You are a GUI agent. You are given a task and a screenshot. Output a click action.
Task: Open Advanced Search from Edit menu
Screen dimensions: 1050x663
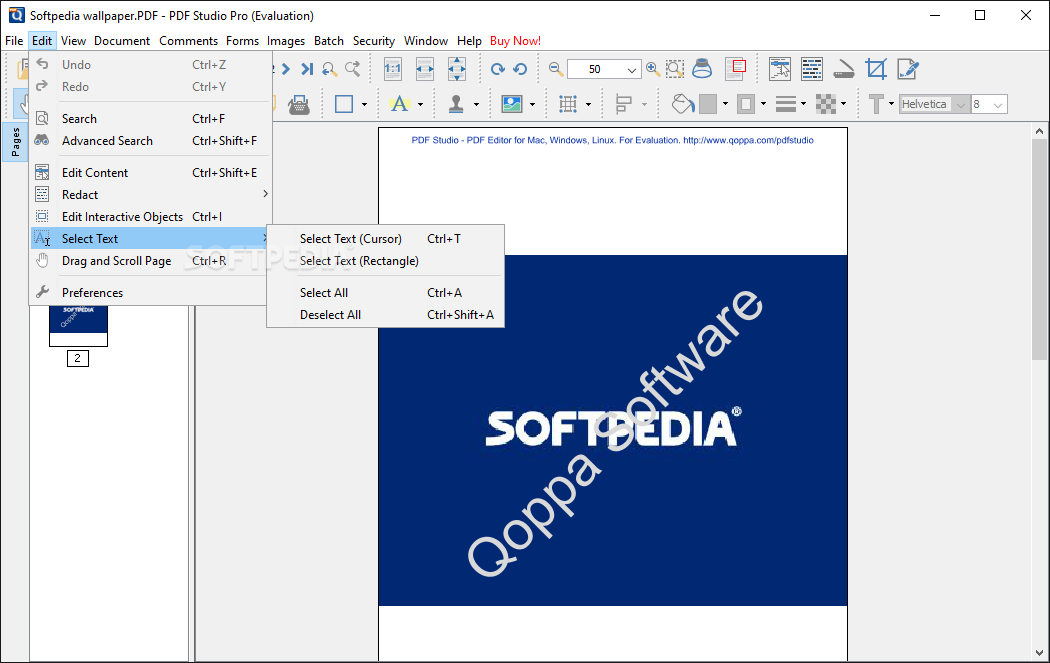click(150, 141)
